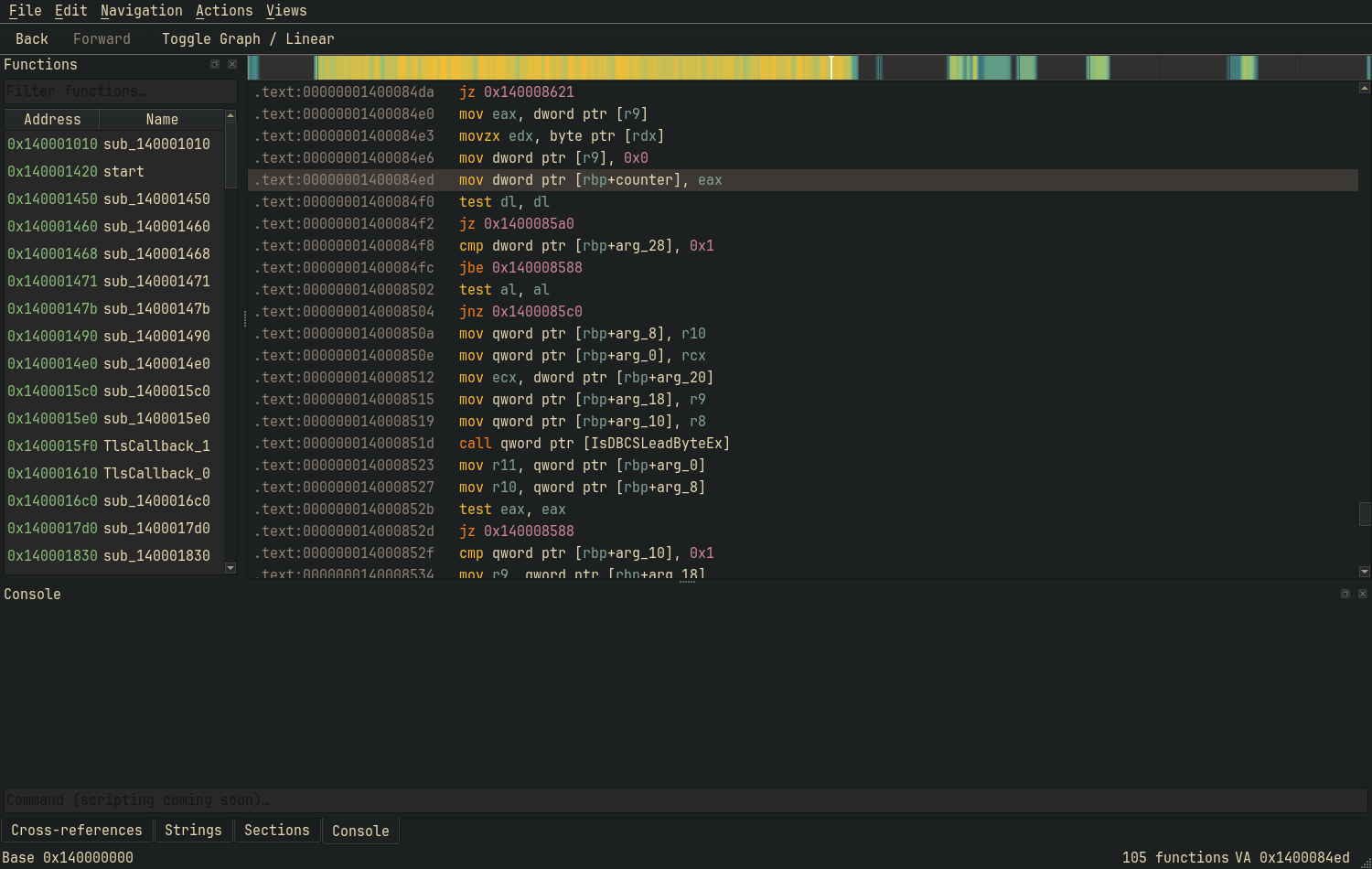Screen dimensions: 1372x869
Task: Select function sub_140001010
Action: tap(114, 145)
